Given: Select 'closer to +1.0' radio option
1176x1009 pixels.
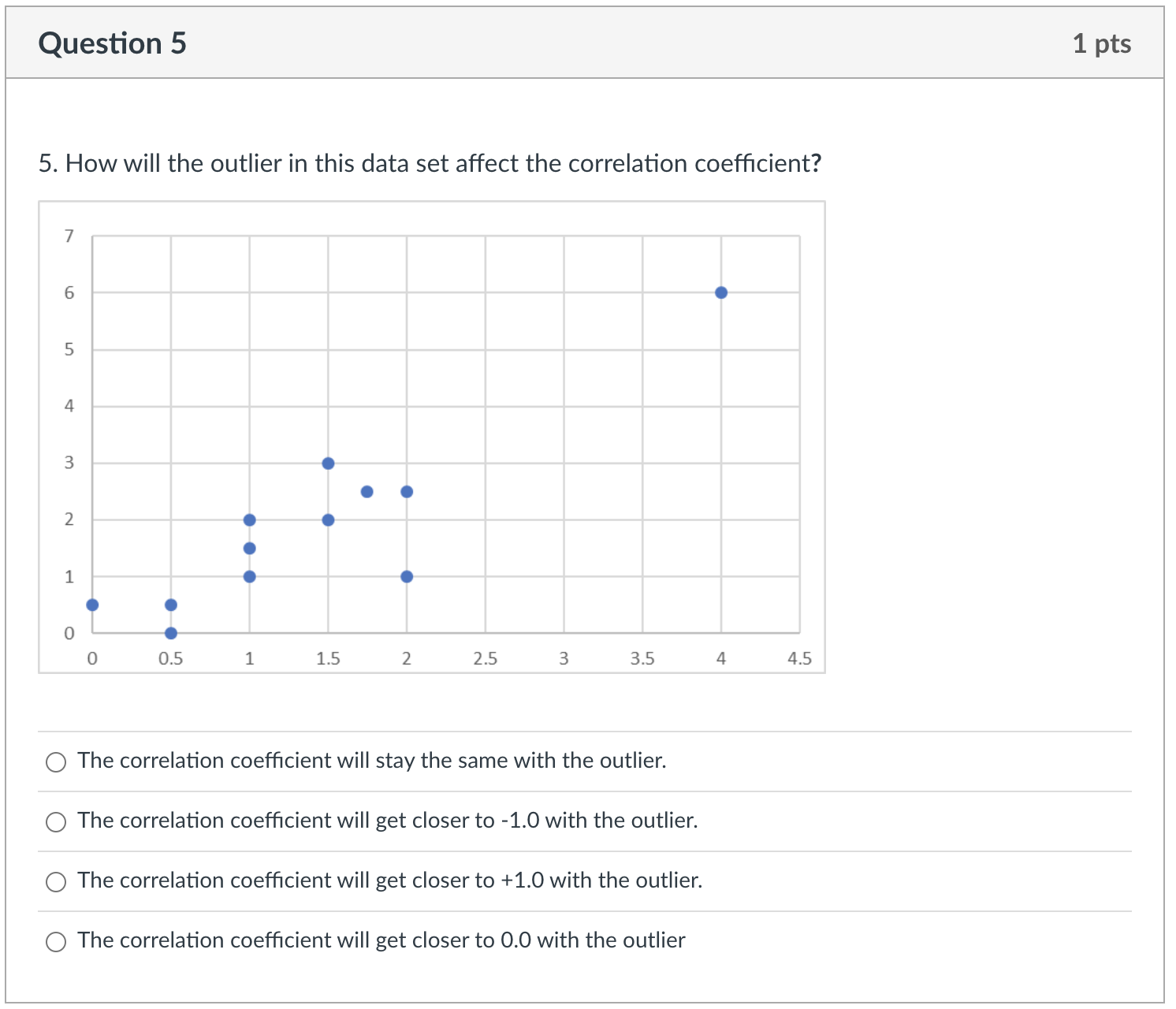Looking at the screenshot, I should click(x=56, y=881).
